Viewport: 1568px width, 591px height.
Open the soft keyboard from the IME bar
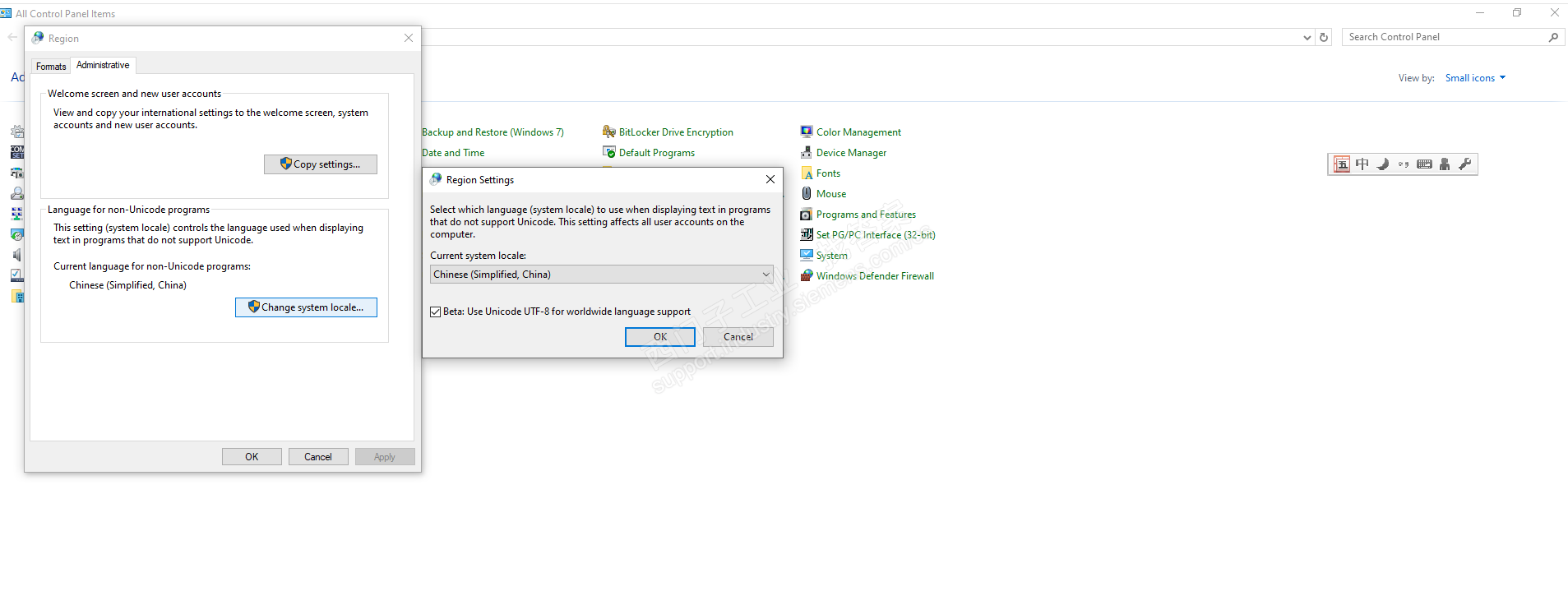pyautogui.click(x=1424, y=164)
